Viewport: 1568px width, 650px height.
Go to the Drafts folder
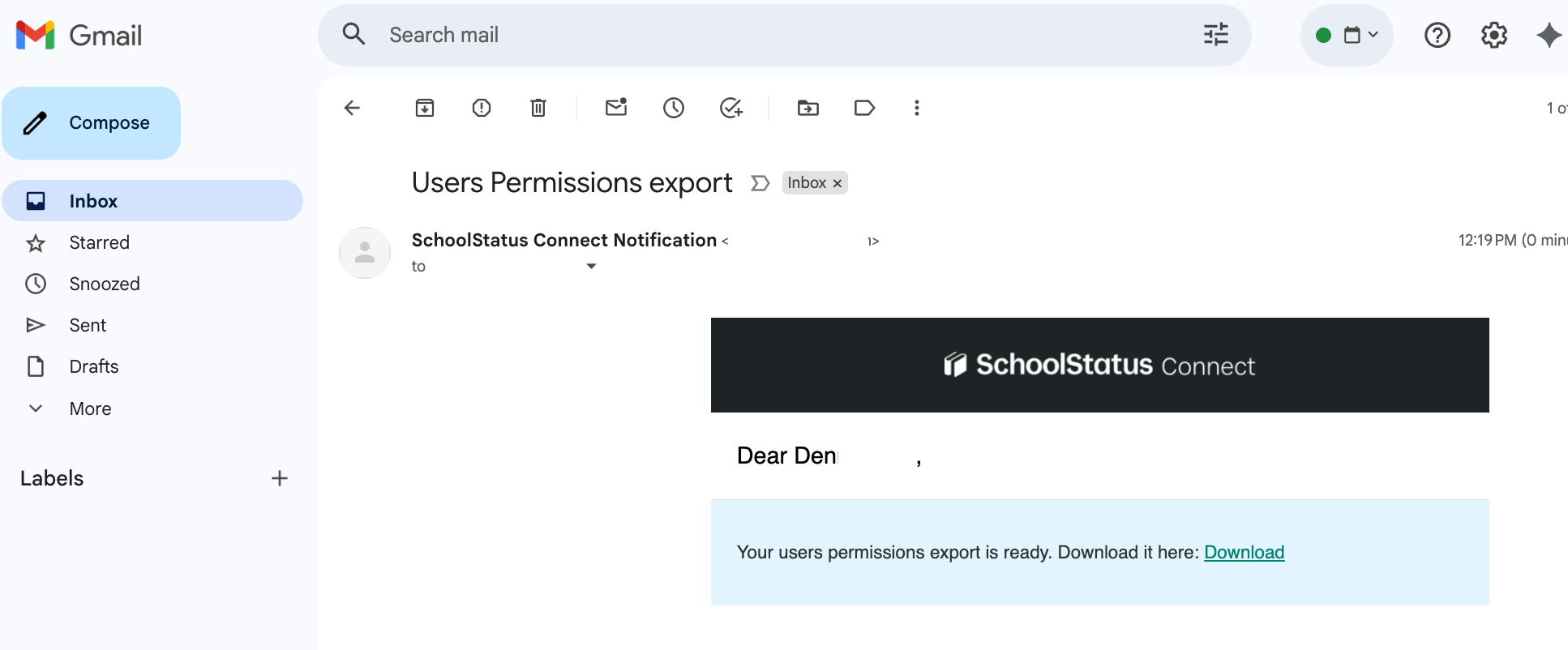coord(94,366)
